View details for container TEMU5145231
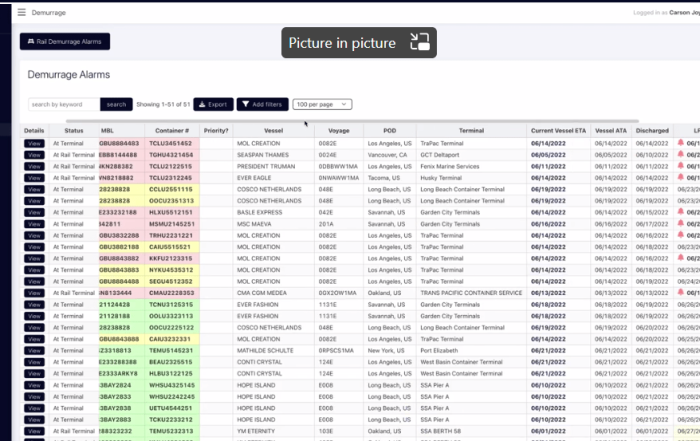700x441 pixels. point(34,350)
